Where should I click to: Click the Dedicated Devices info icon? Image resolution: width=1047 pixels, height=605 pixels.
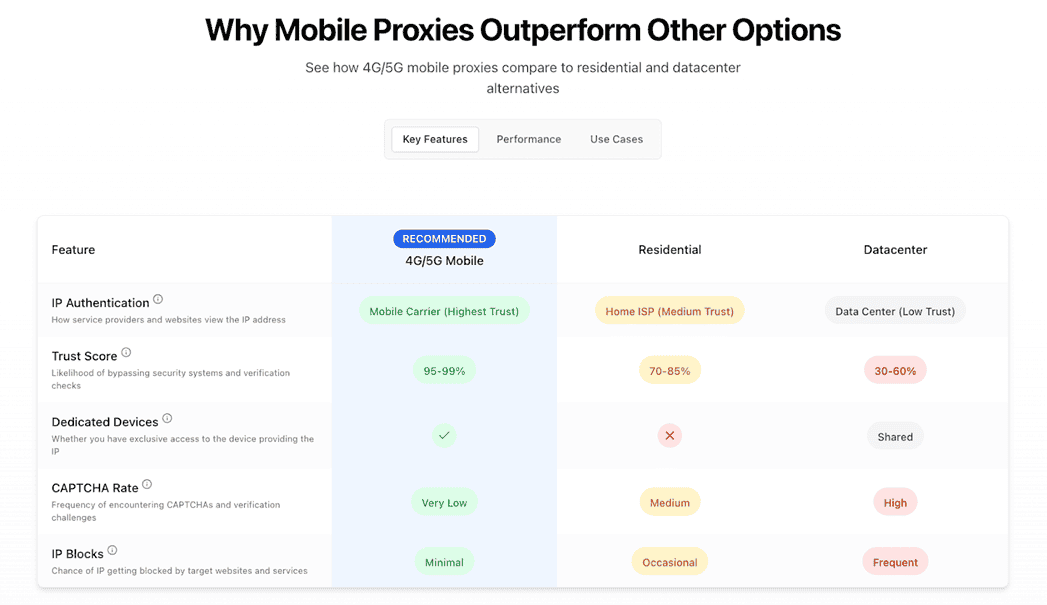tap(167, 419)
